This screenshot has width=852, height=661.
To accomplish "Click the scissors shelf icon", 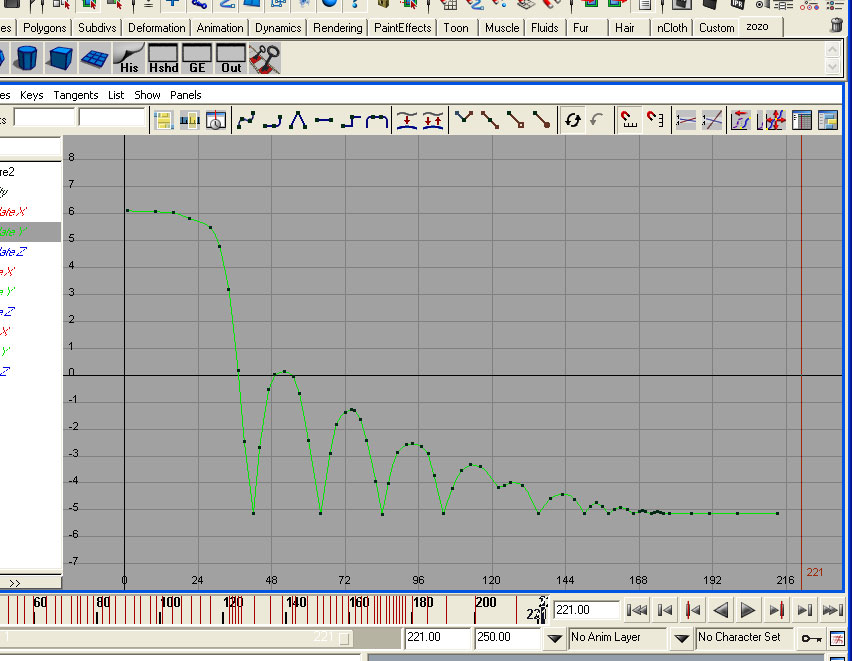I will 265,59.
